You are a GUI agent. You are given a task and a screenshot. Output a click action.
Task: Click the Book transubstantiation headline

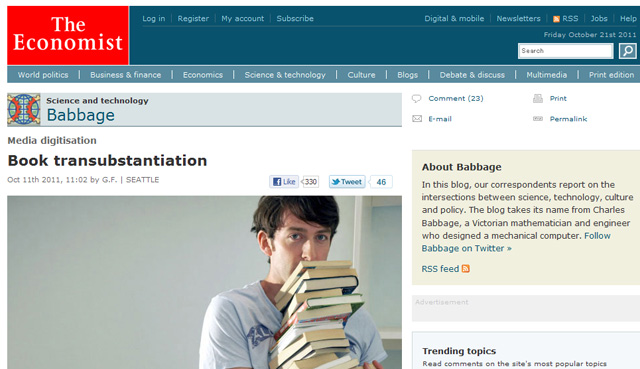(107, 160)
